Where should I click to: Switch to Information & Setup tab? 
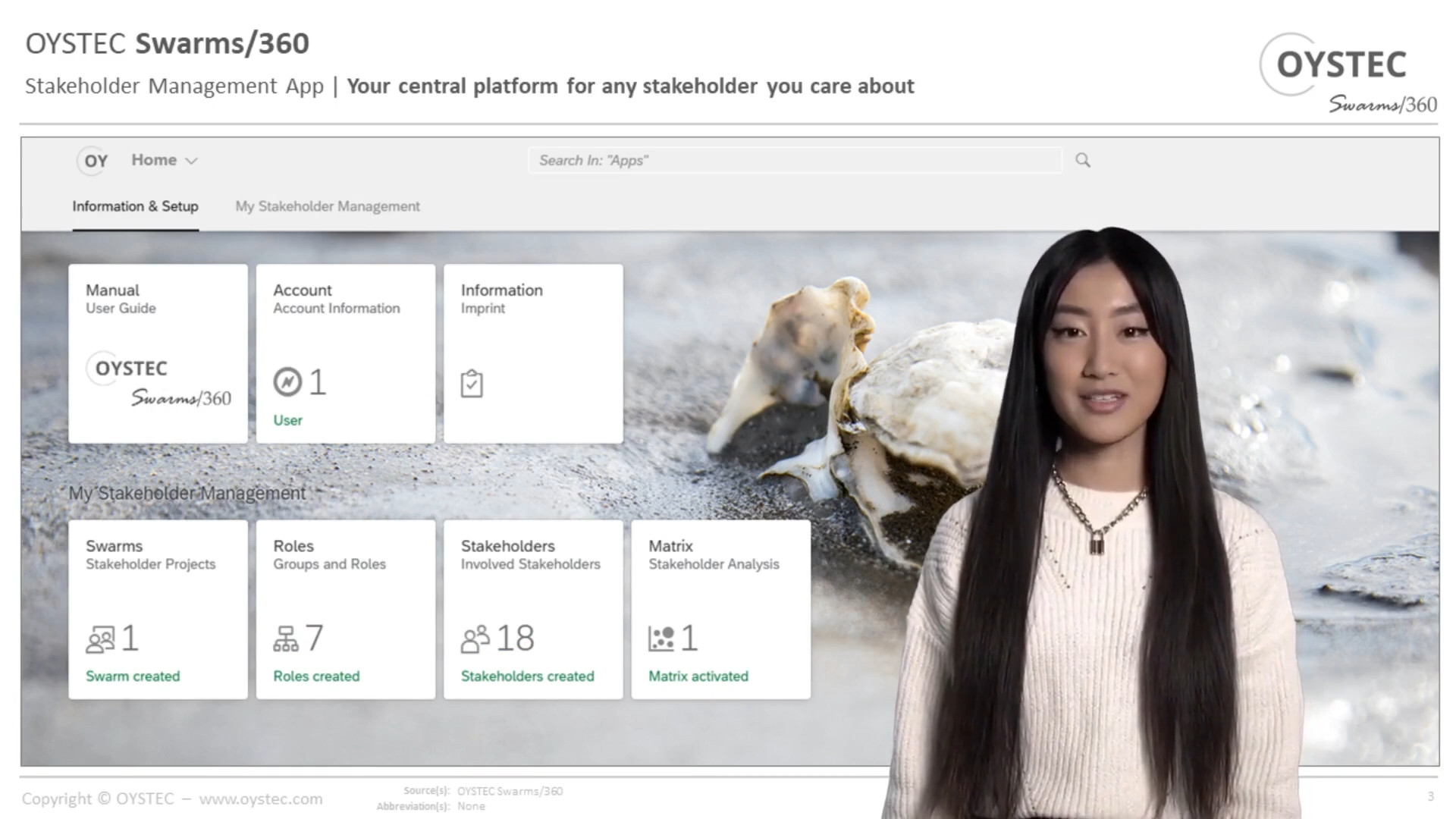coord(135,206)
